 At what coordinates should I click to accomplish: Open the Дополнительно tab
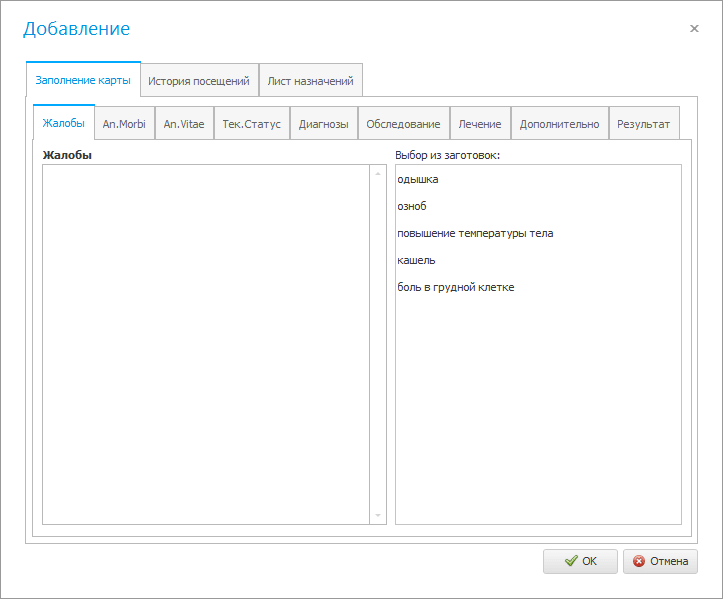coord(559,124)
